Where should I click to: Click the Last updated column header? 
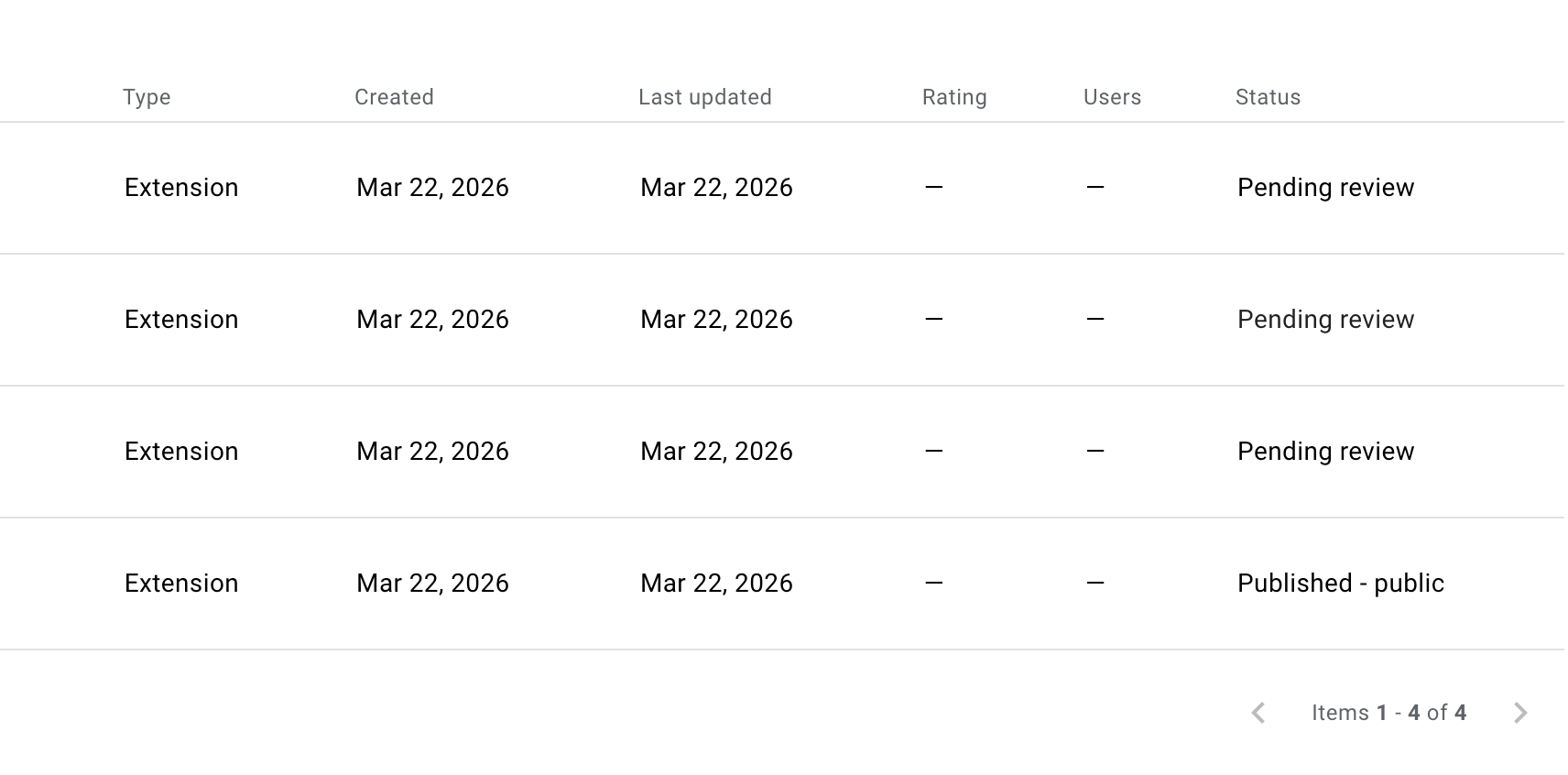pyautogui.click(x=704, y=97)
